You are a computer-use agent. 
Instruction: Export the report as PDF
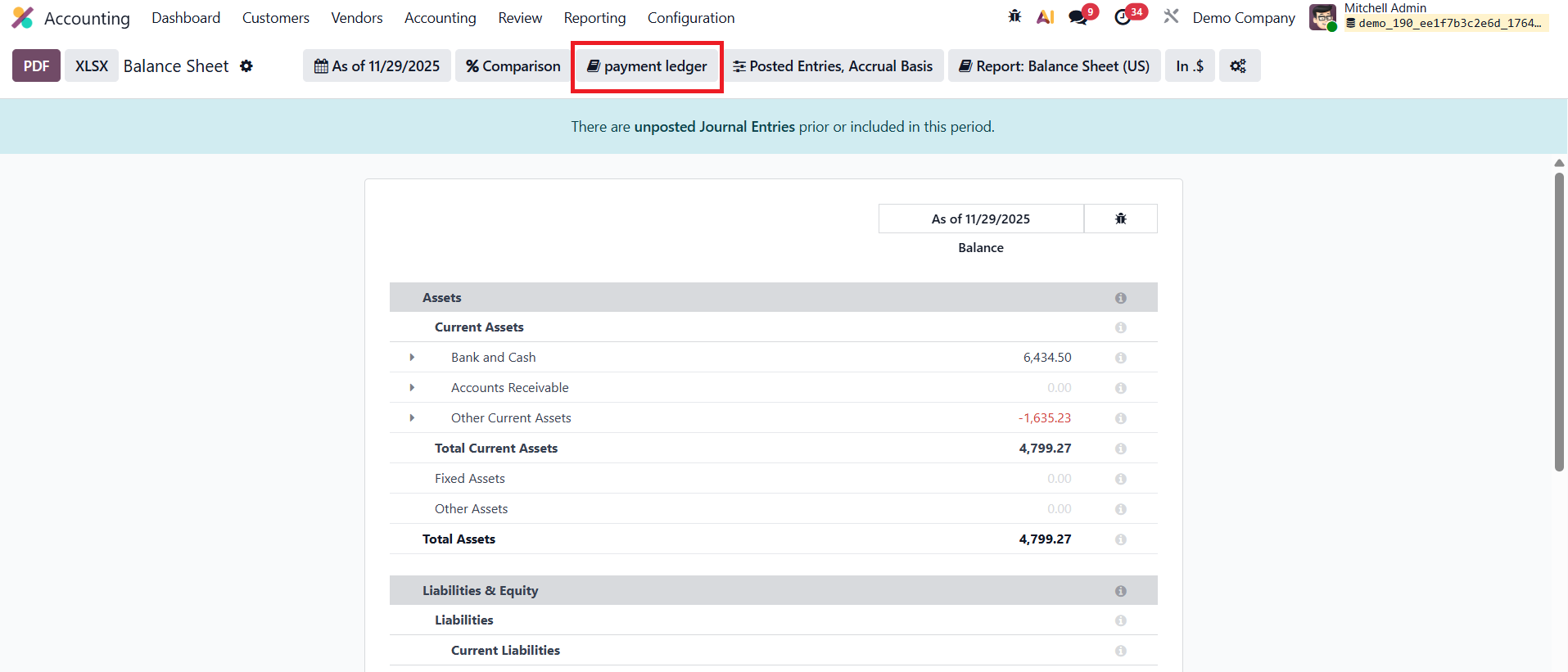(x=36, y=66)
